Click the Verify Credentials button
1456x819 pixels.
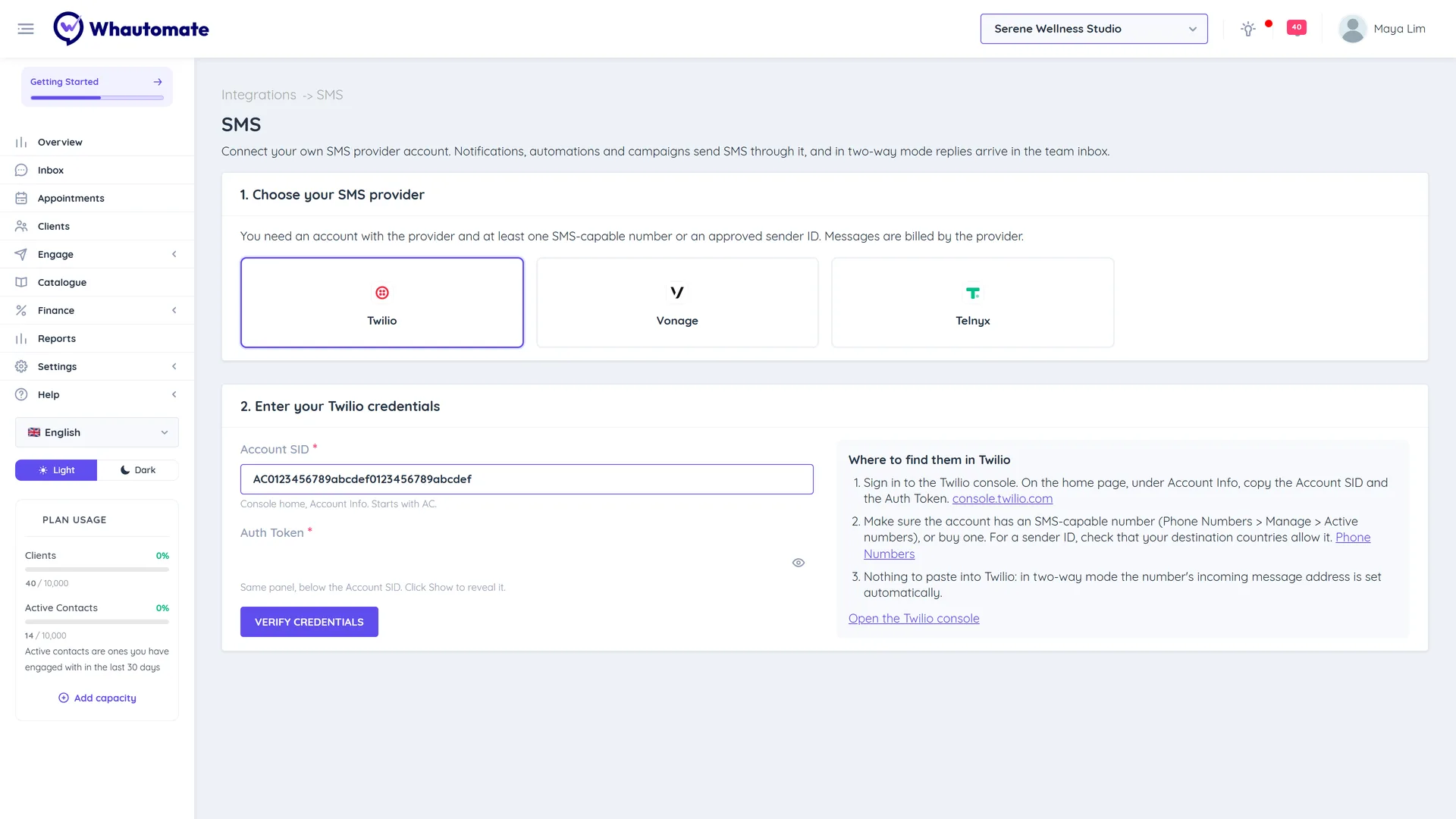(x=309, y=622)
